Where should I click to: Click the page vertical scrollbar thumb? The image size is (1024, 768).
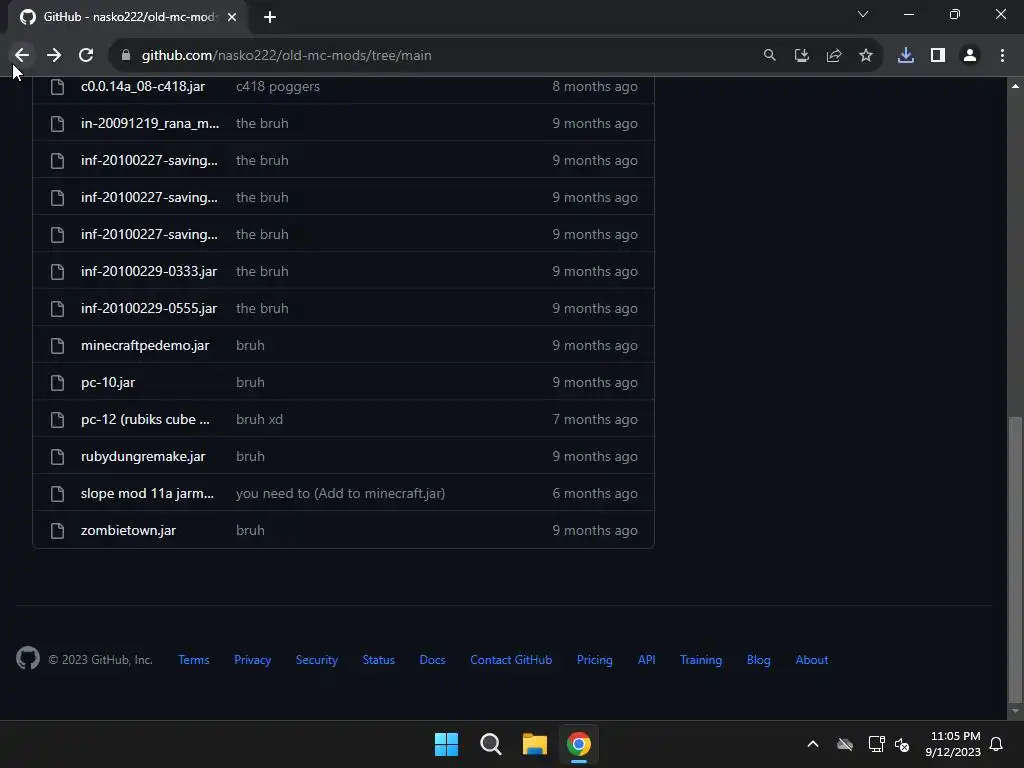tap(1015, 558)
